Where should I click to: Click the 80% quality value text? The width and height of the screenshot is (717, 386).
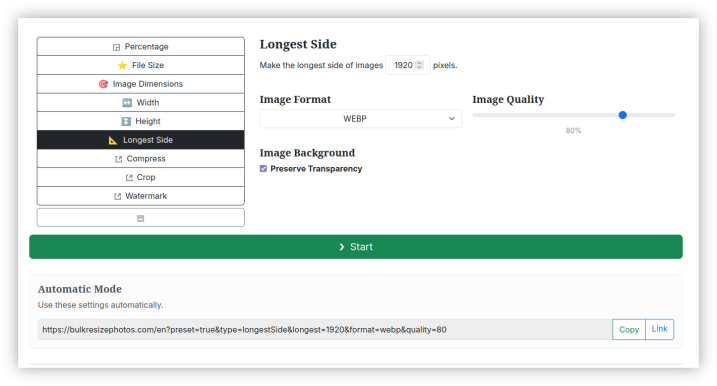coord(573,131)
